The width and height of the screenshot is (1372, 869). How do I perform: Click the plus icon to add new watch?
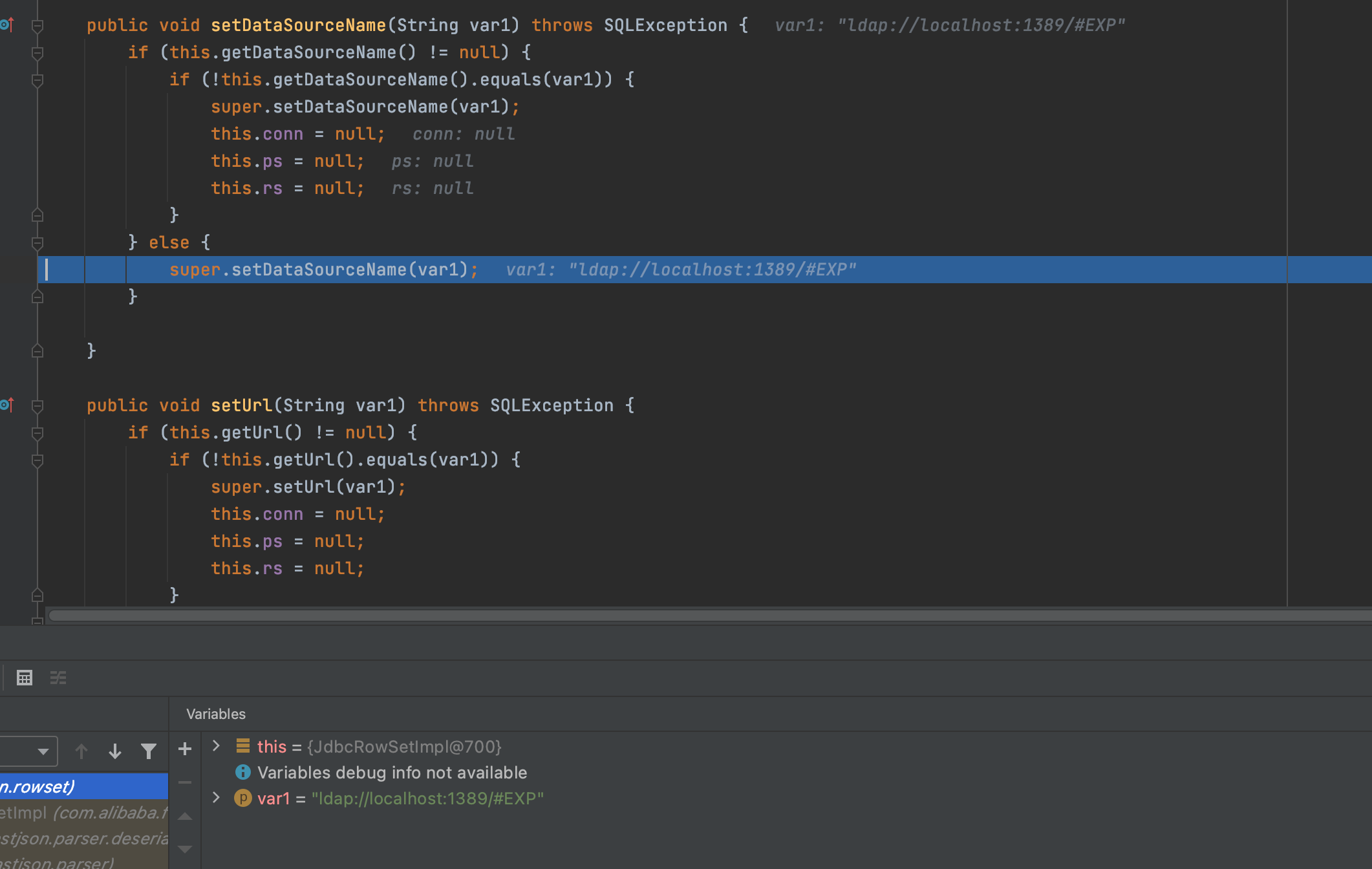coord(185,749)
